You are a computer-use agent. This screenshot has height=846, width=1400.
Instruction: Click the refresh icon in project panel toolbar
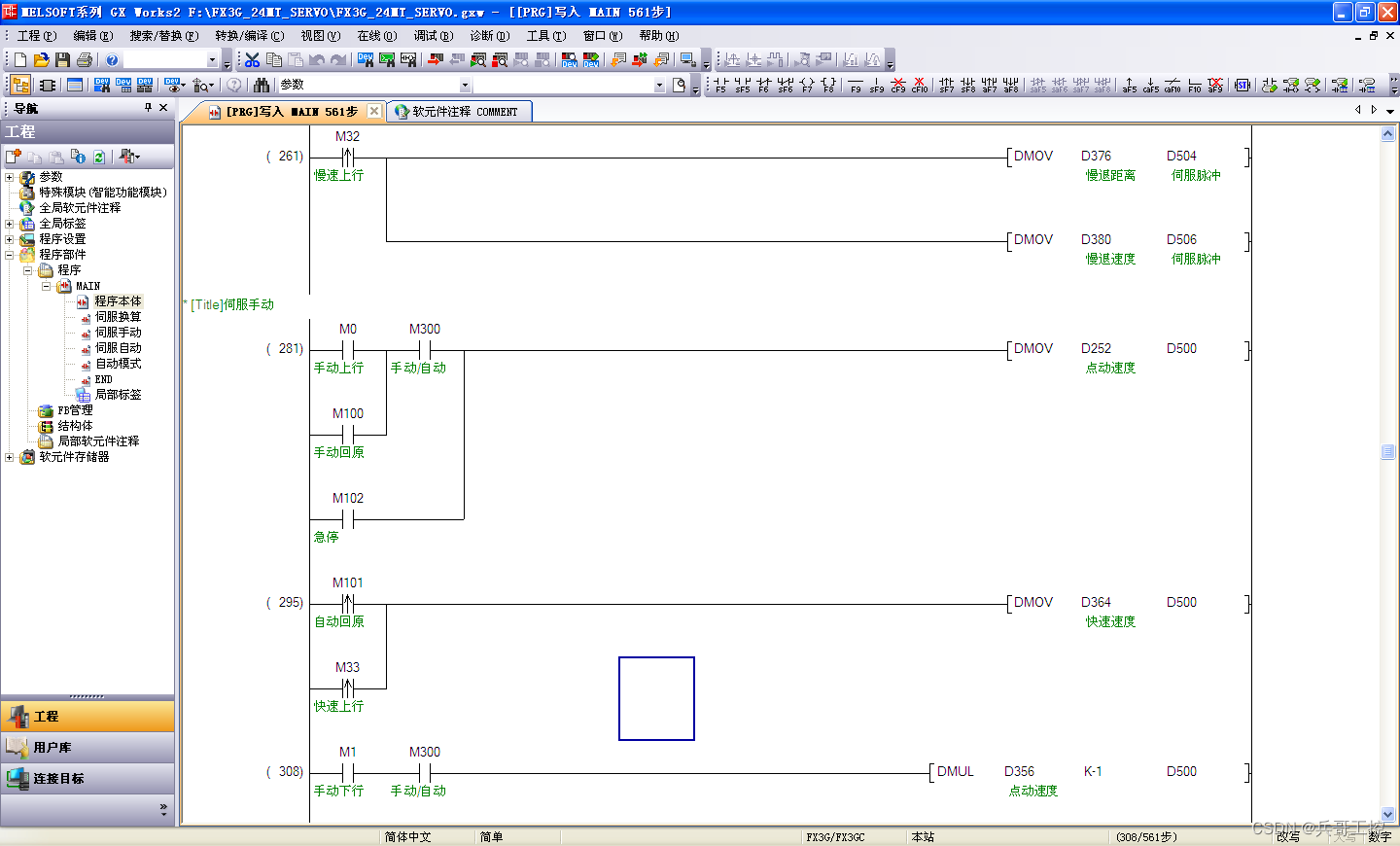click(x=99, y=157)
